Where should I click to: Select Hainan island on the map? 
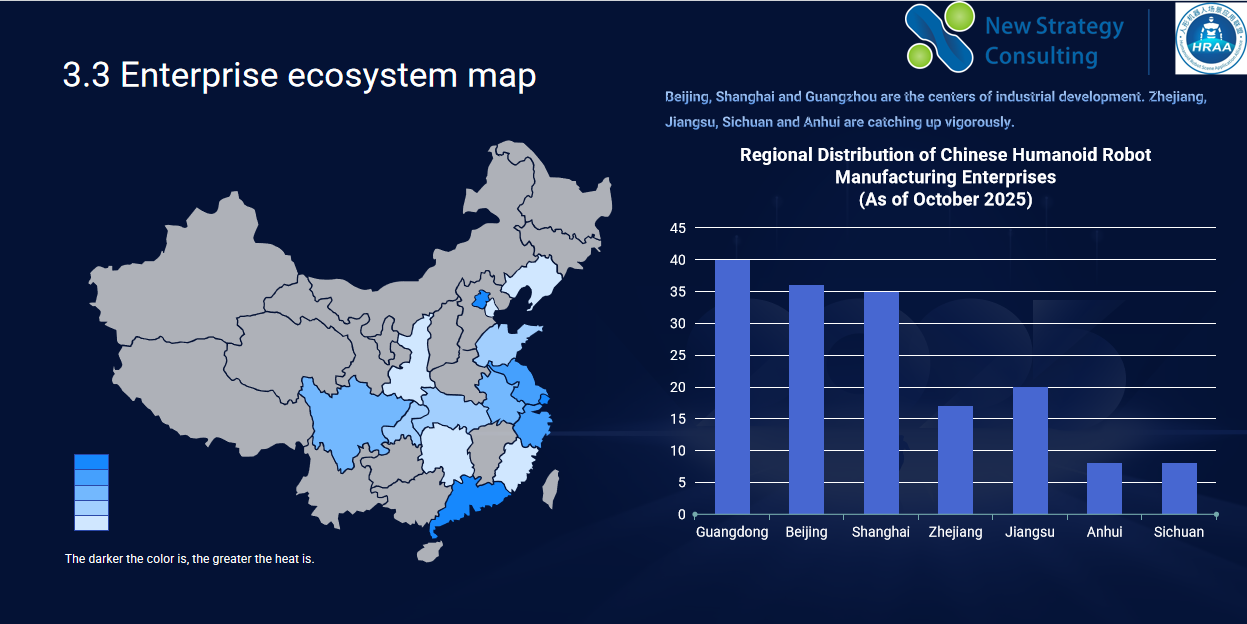click(x=428, y=551)
